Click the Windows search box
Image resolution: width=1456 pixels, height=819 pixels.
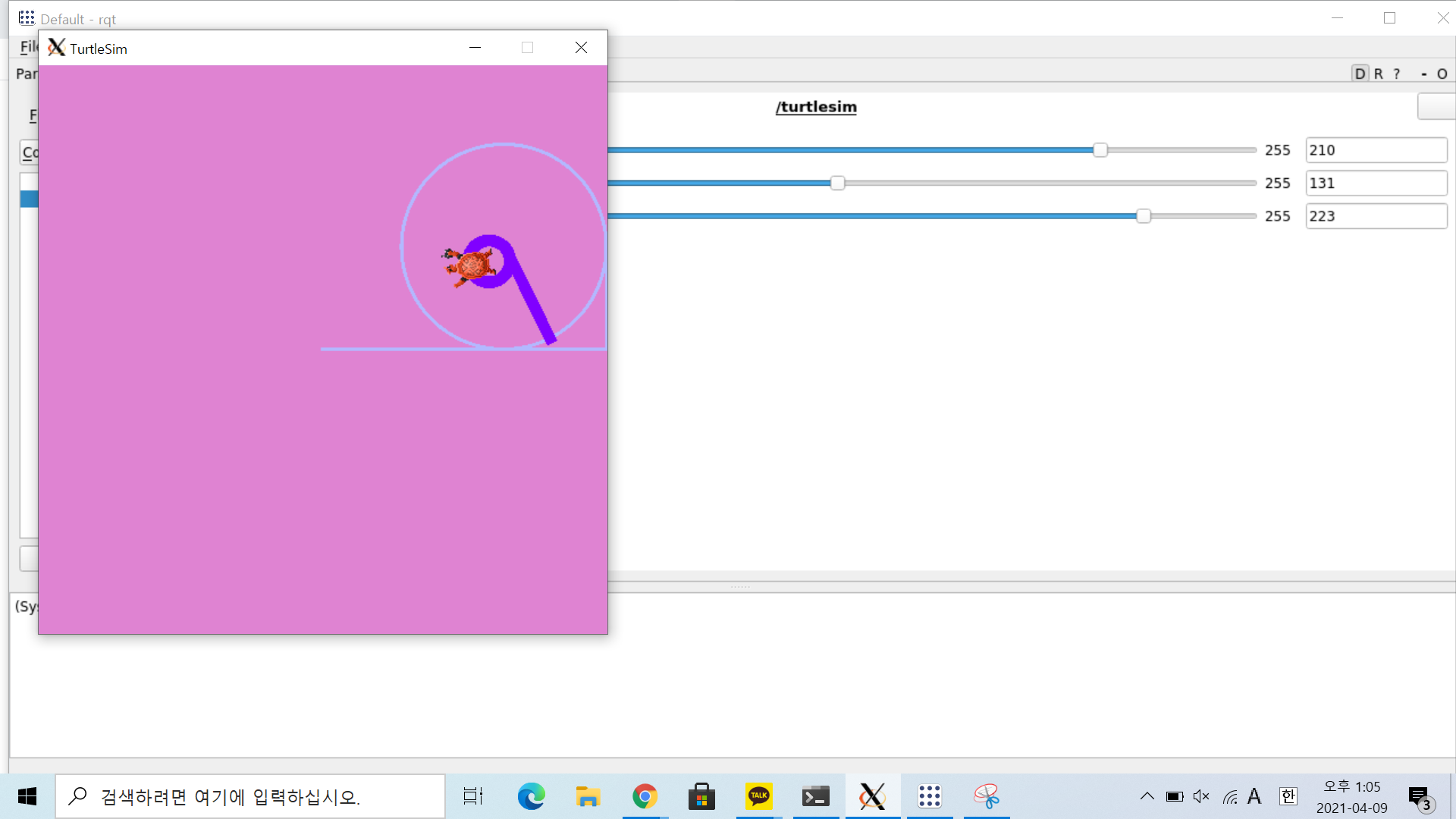click(x=250, y=796)
